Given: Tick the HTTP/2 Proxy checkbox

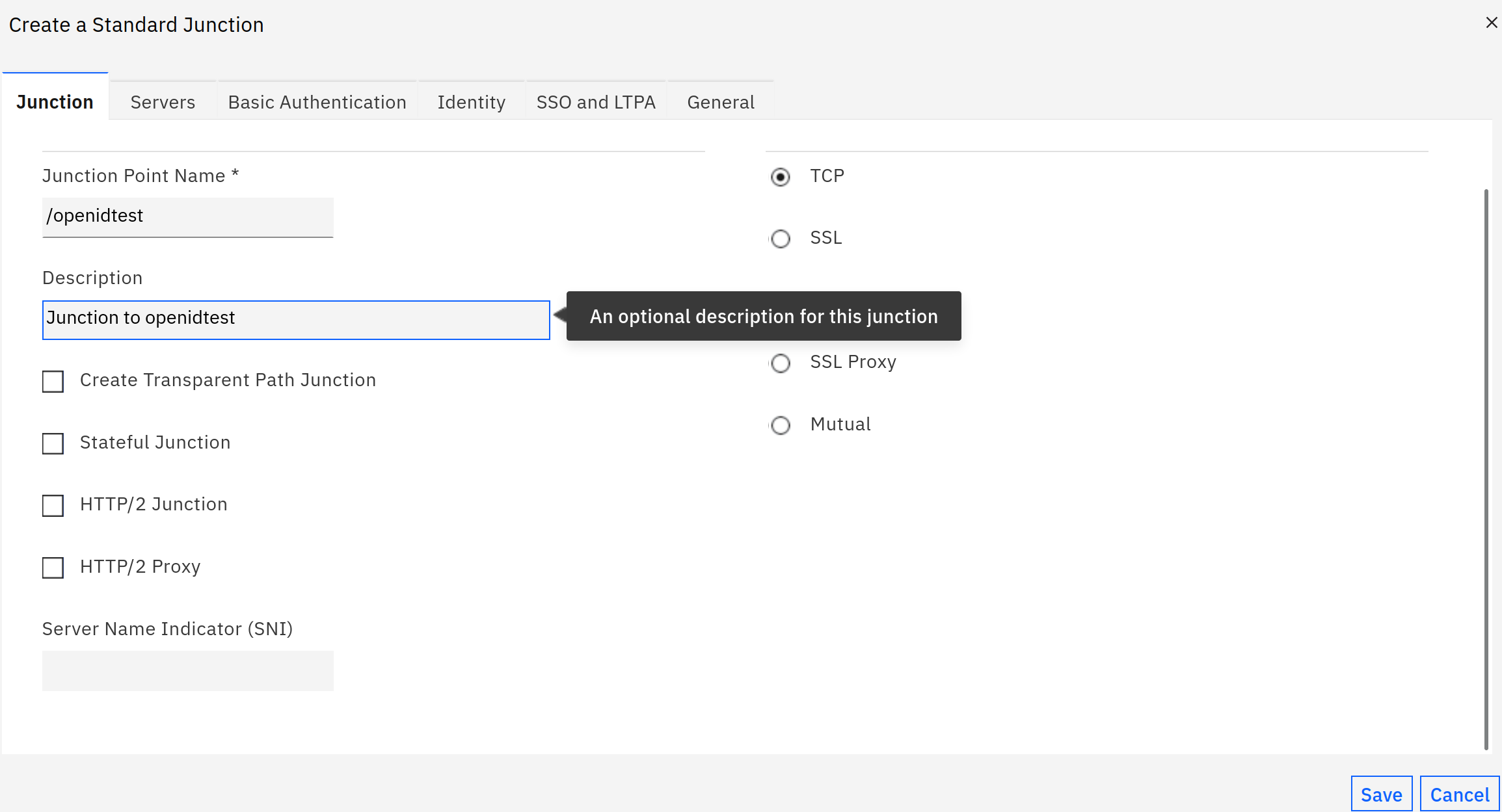Looking at the screenshot, I should tap(53, 568).
